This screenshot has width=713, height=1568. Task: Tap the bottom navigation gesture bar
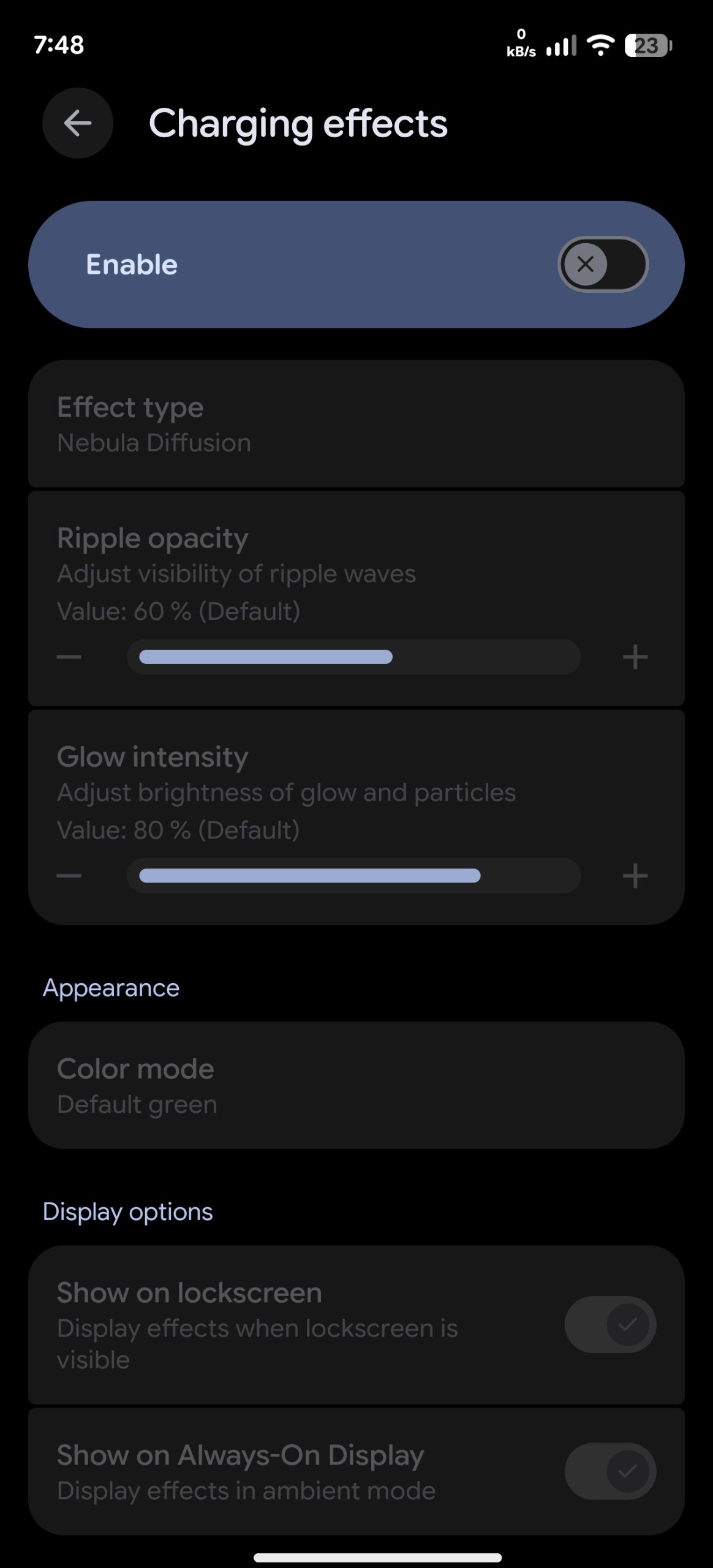377,1557
